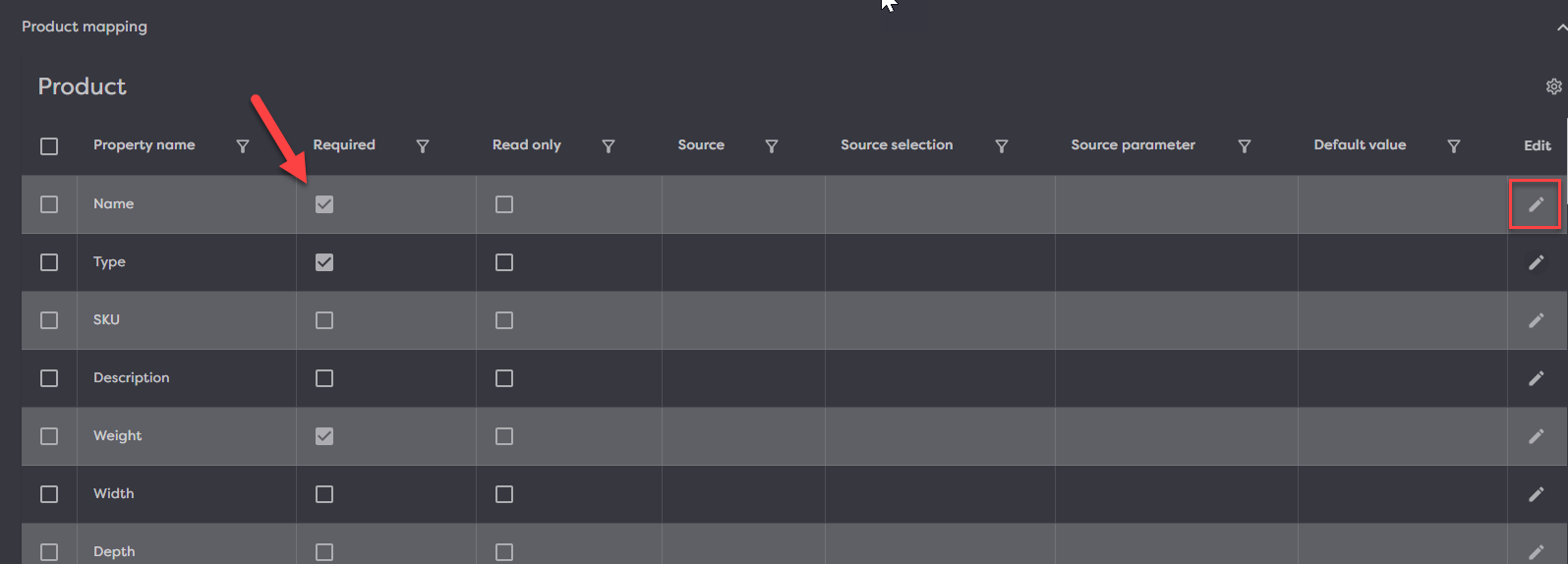
Task: Filter by Source selection column
Action: tap(1002, 146)
